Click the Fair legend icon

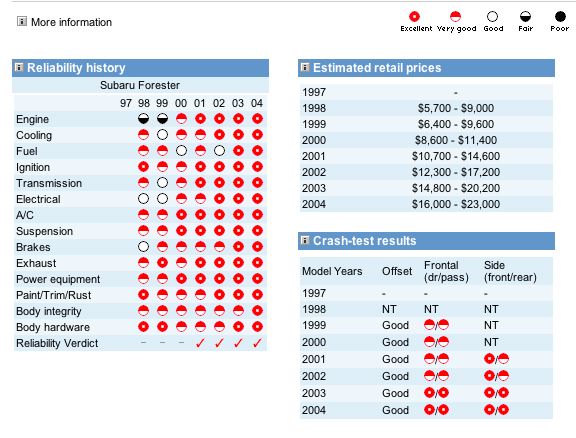[x=525, y=17]
